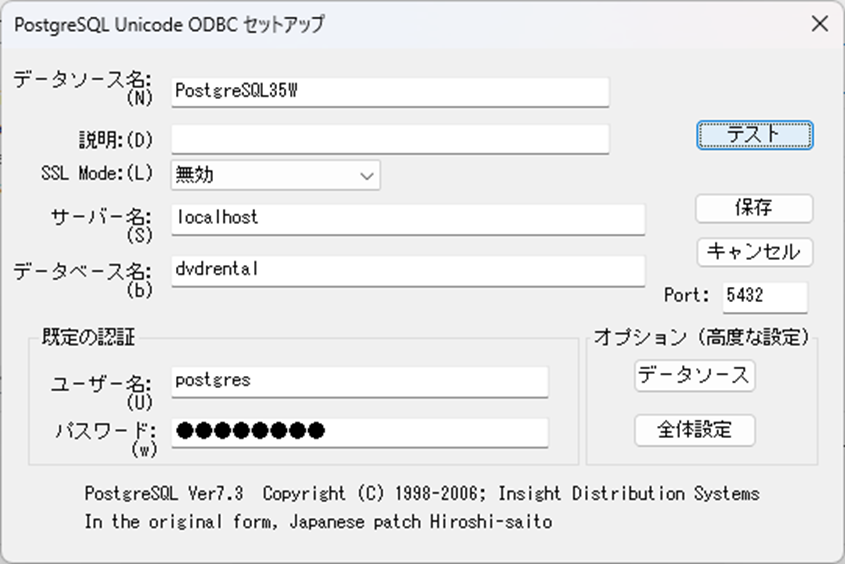Focus the データソース名 field containing PostgreSQL35W
845x564 pixels.
click(x=389, y=91)
